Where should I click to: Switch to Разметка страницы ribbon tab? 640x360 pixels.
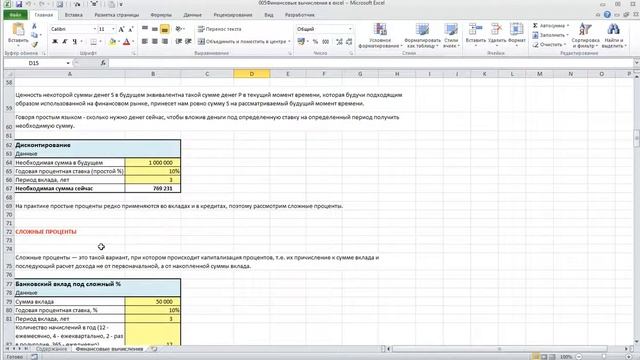117,15
